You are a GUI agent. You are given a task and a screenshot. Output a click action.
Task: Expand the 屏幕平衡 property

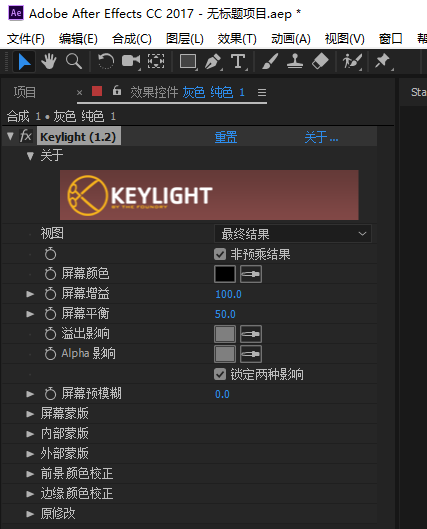pos(30,314)
